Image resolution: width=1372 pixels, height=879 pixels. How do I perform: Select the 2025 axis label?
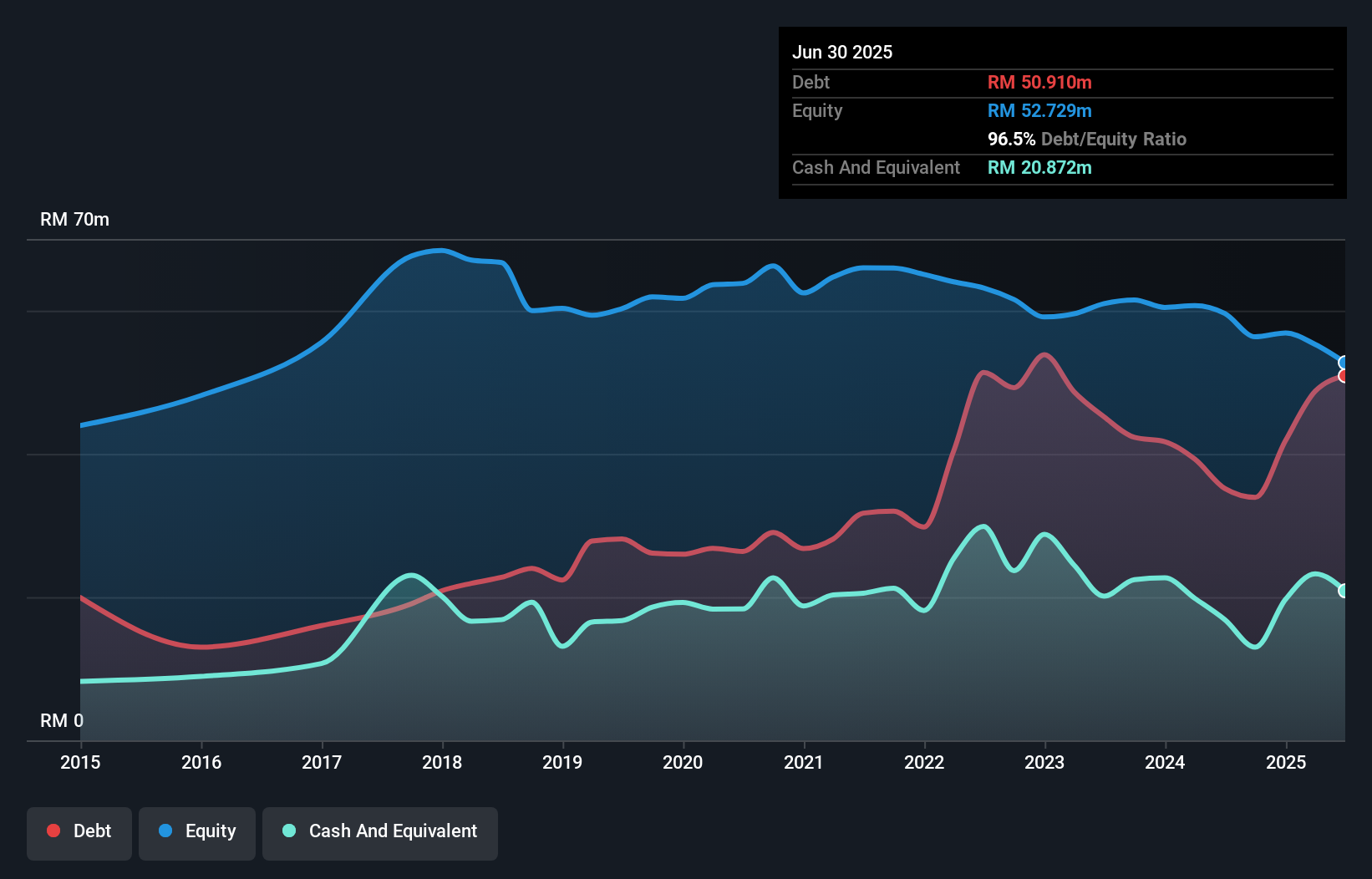coord(1287,762)
